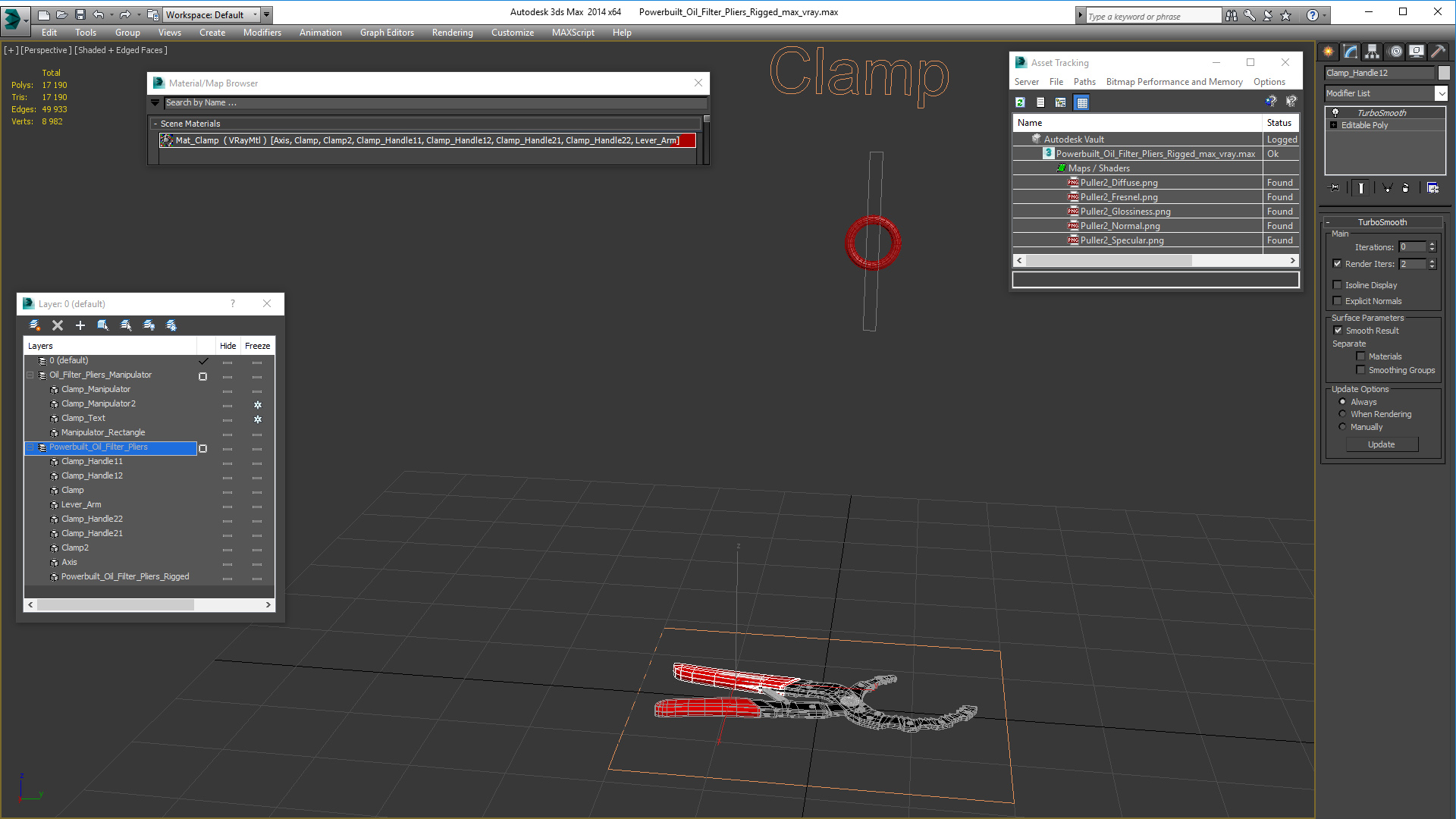
Task: Open the Modify command panel tab
Action: click(1351, 52)
